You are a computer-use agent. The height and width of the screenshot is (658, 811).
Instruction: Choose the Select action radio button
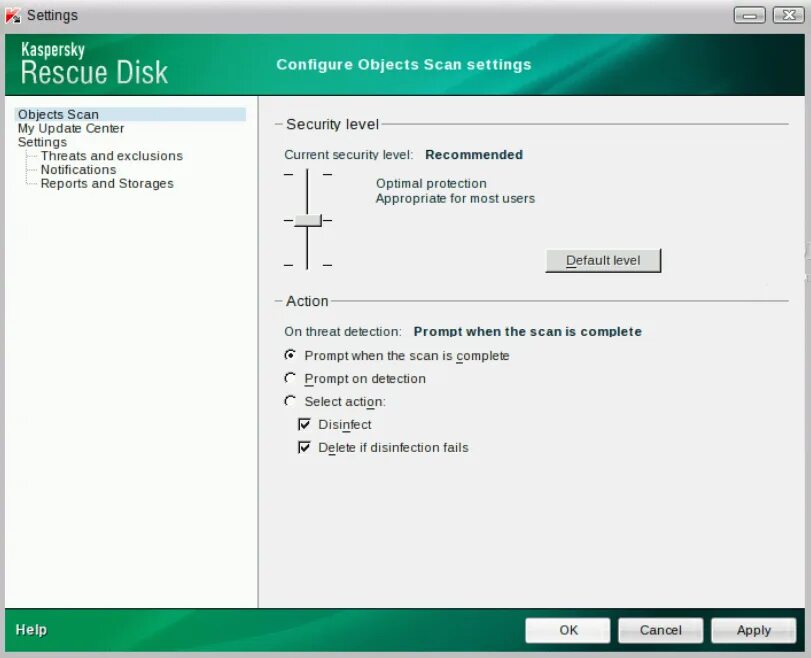pyautogui.click(x=290, y=401)
